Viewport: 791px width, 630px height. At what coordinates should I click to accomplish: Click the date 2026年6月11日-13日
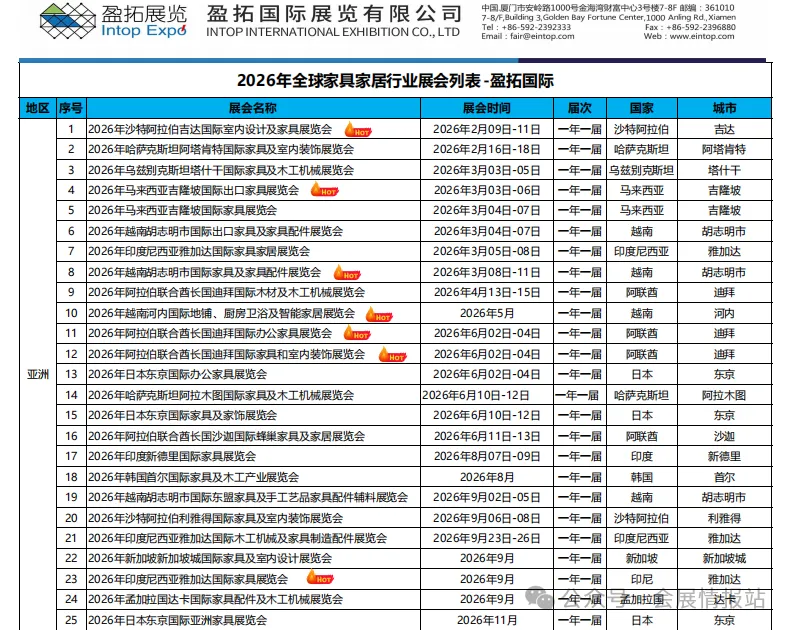click(x=486, y=436)
